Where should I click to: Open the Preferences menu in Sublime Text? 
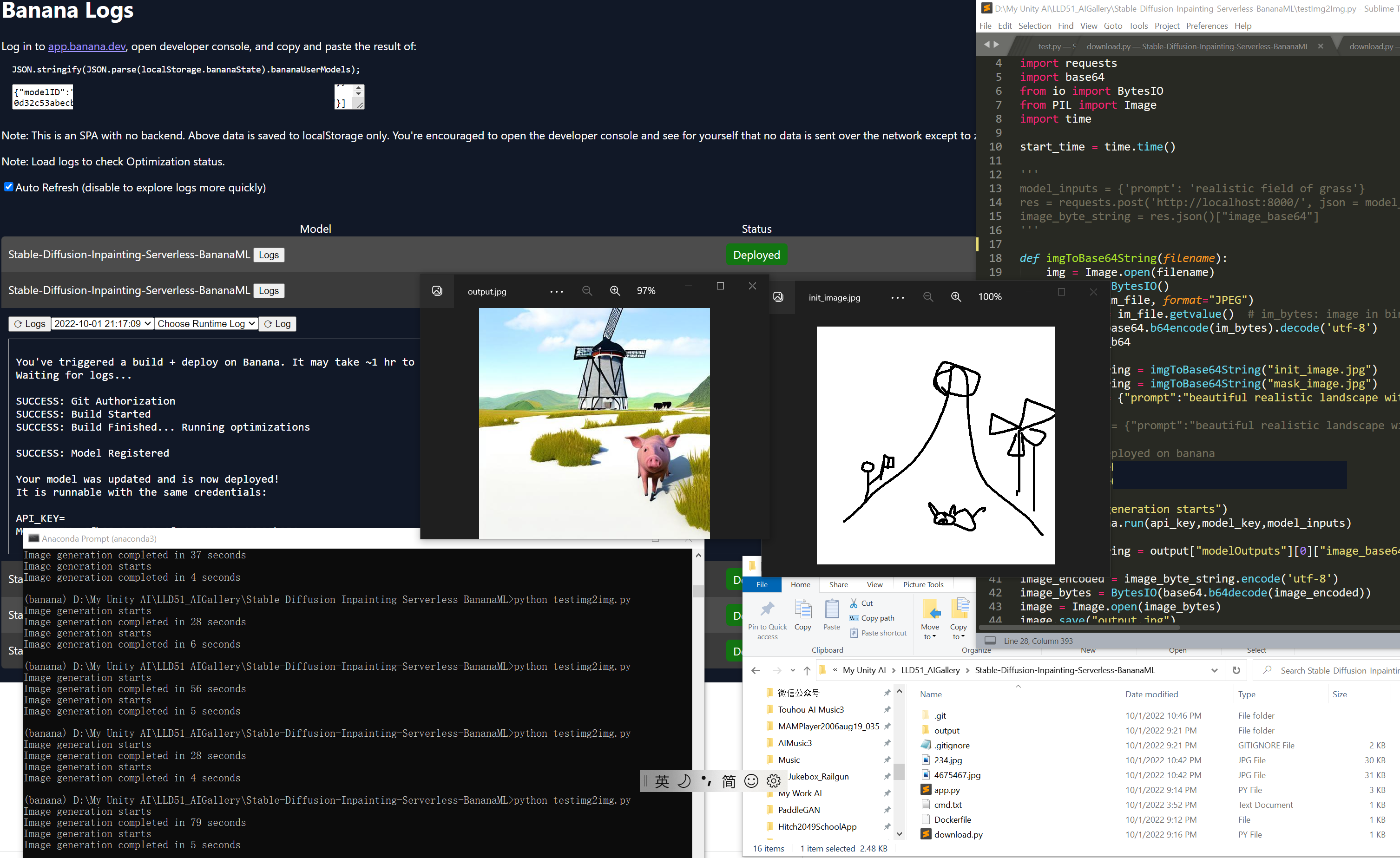[x=1206, y=26]
